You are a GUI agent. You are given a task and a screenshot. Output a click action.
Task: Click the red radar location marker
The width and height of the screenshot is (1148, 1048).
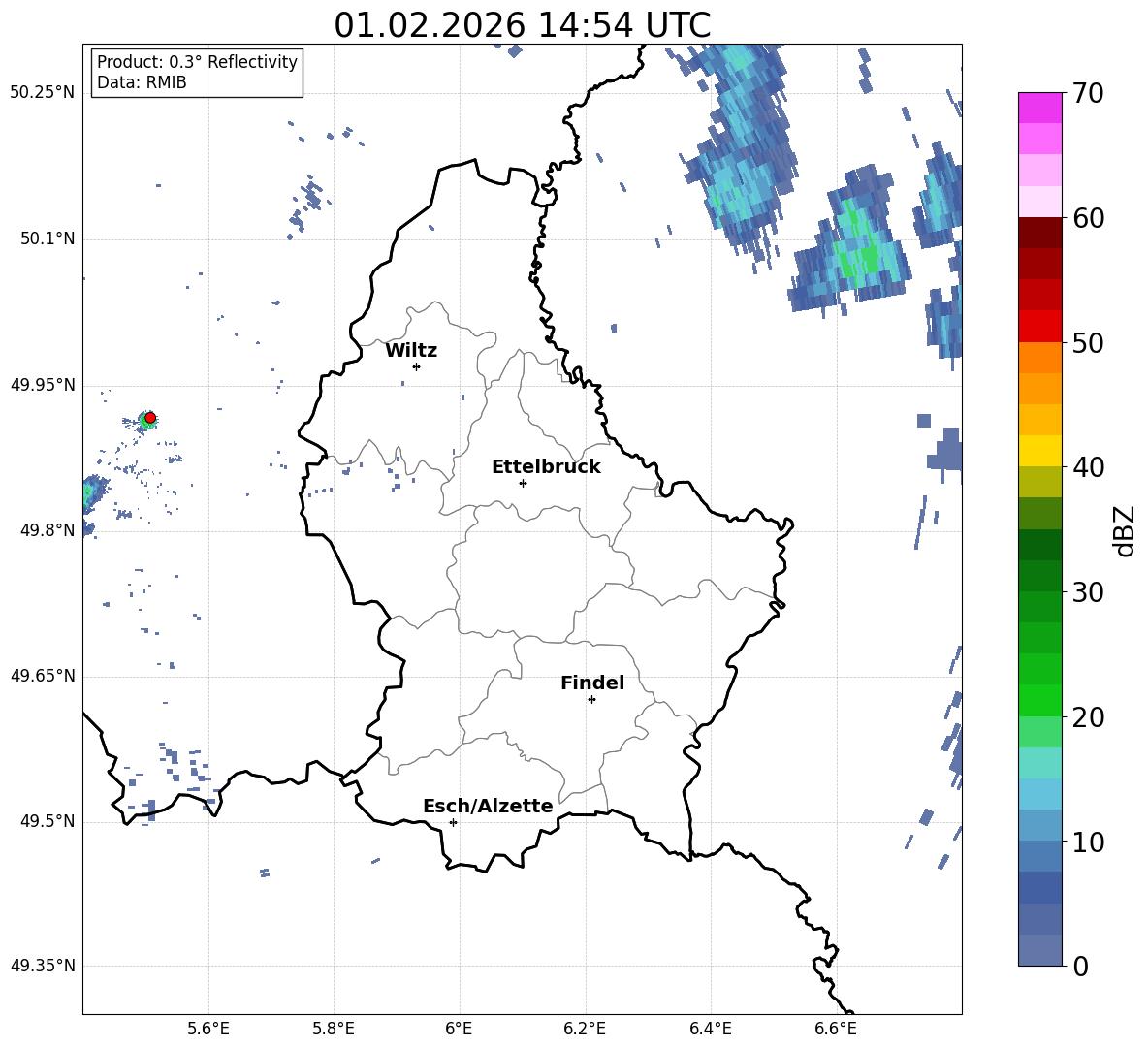click(x=150, y=418)
